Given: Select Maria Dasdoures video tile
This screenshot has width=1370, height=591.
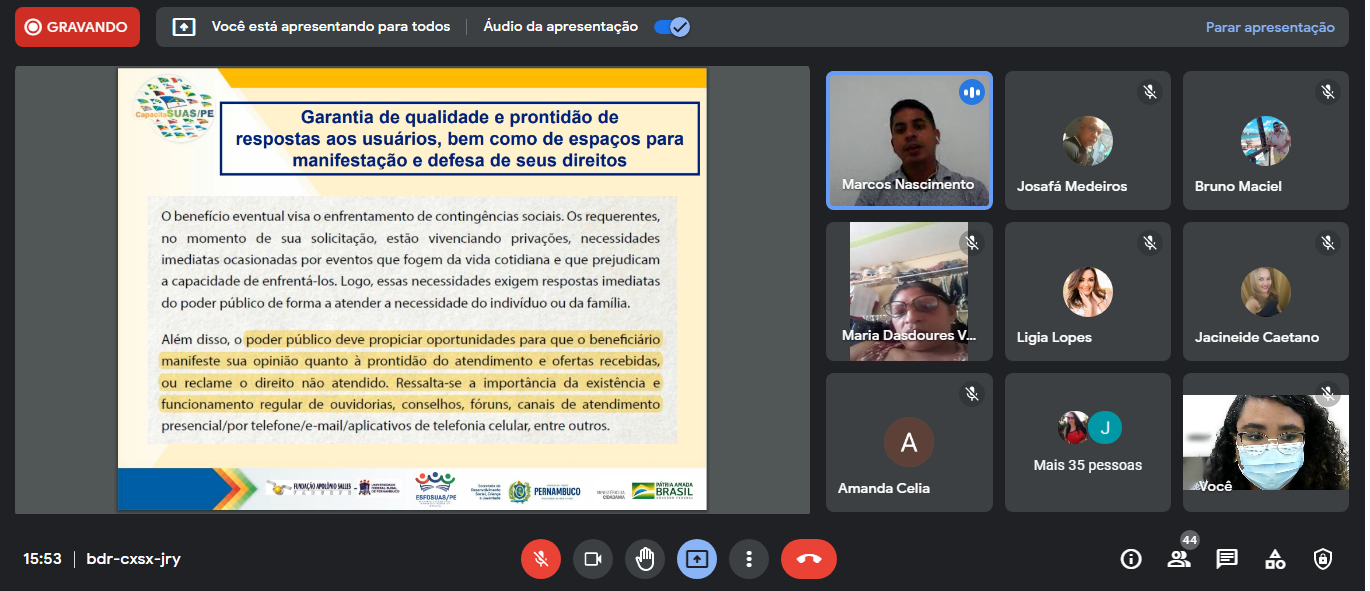Looking at the screenshot, I should pyautogui.click(x=909, y=291).
